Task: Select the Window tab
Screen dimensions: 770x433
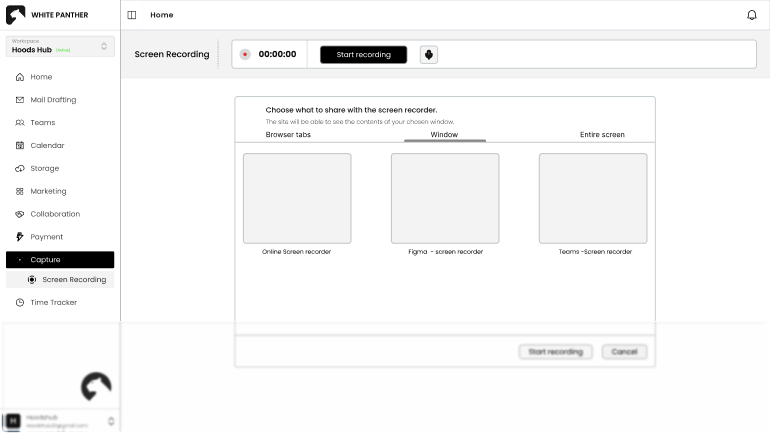Action: tap(444, 134)
